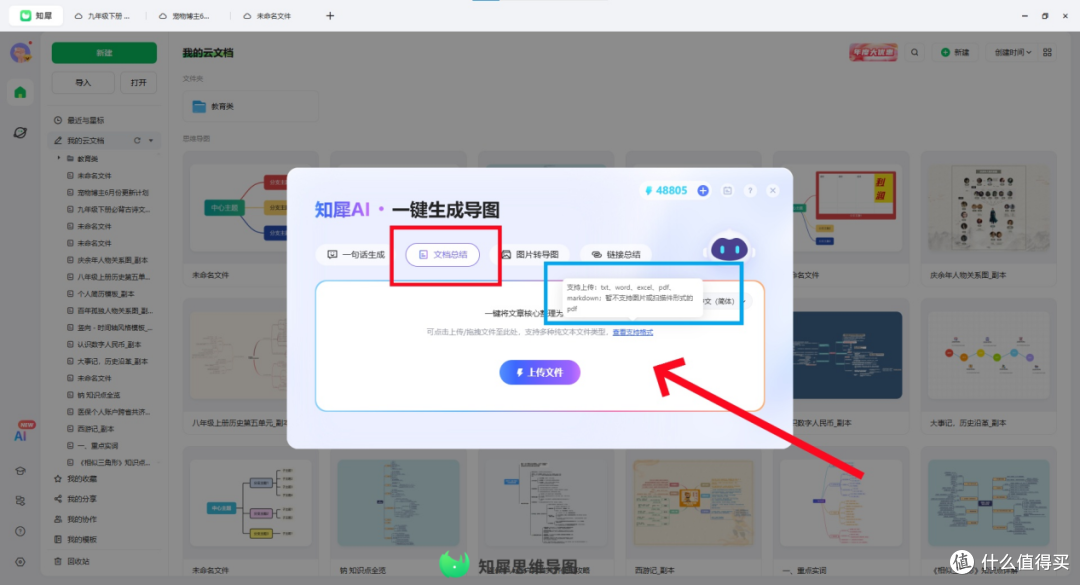Click the icon below the graduation cap
This screenshot has height=585, width=1080.
tap(20, 501)
